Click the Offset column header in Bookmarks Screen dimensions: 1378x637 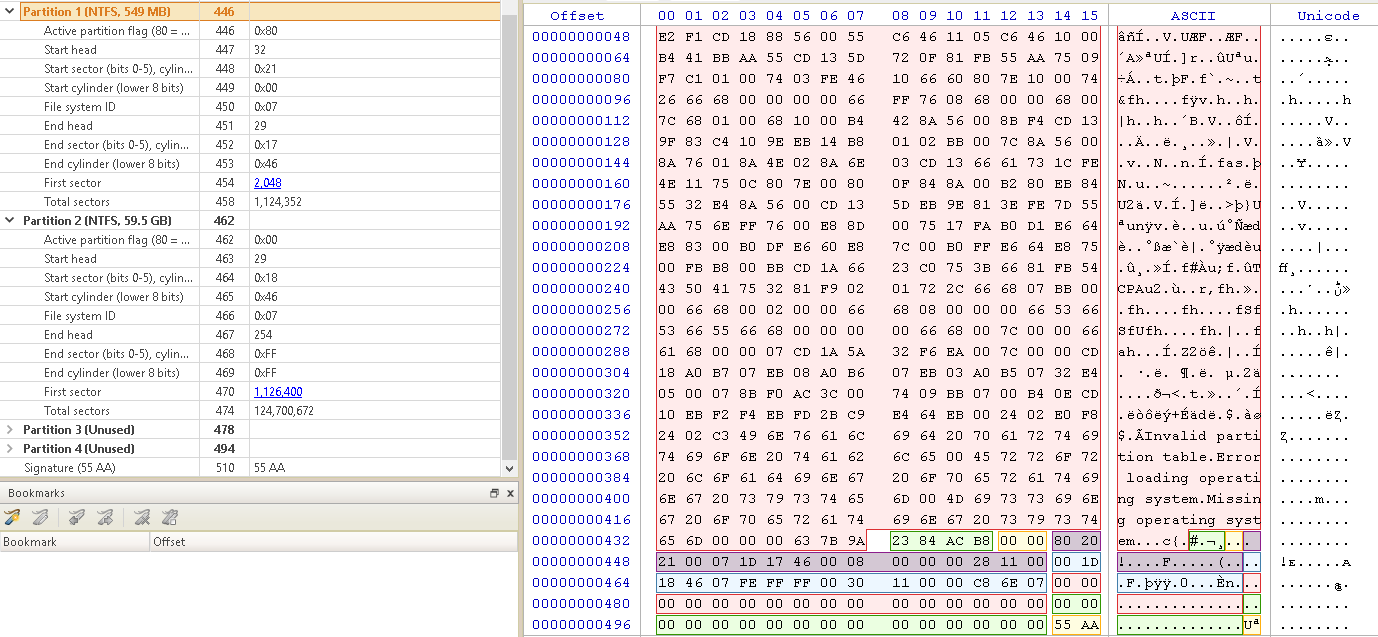pyautogui.click(x=330, y=542)
